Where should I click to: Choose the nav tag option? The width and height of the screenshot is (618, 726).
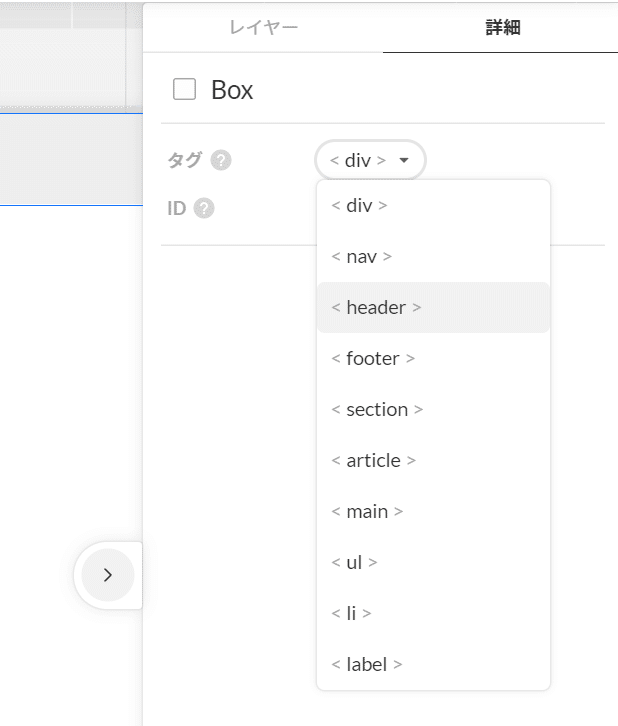[x=362, y=257]
